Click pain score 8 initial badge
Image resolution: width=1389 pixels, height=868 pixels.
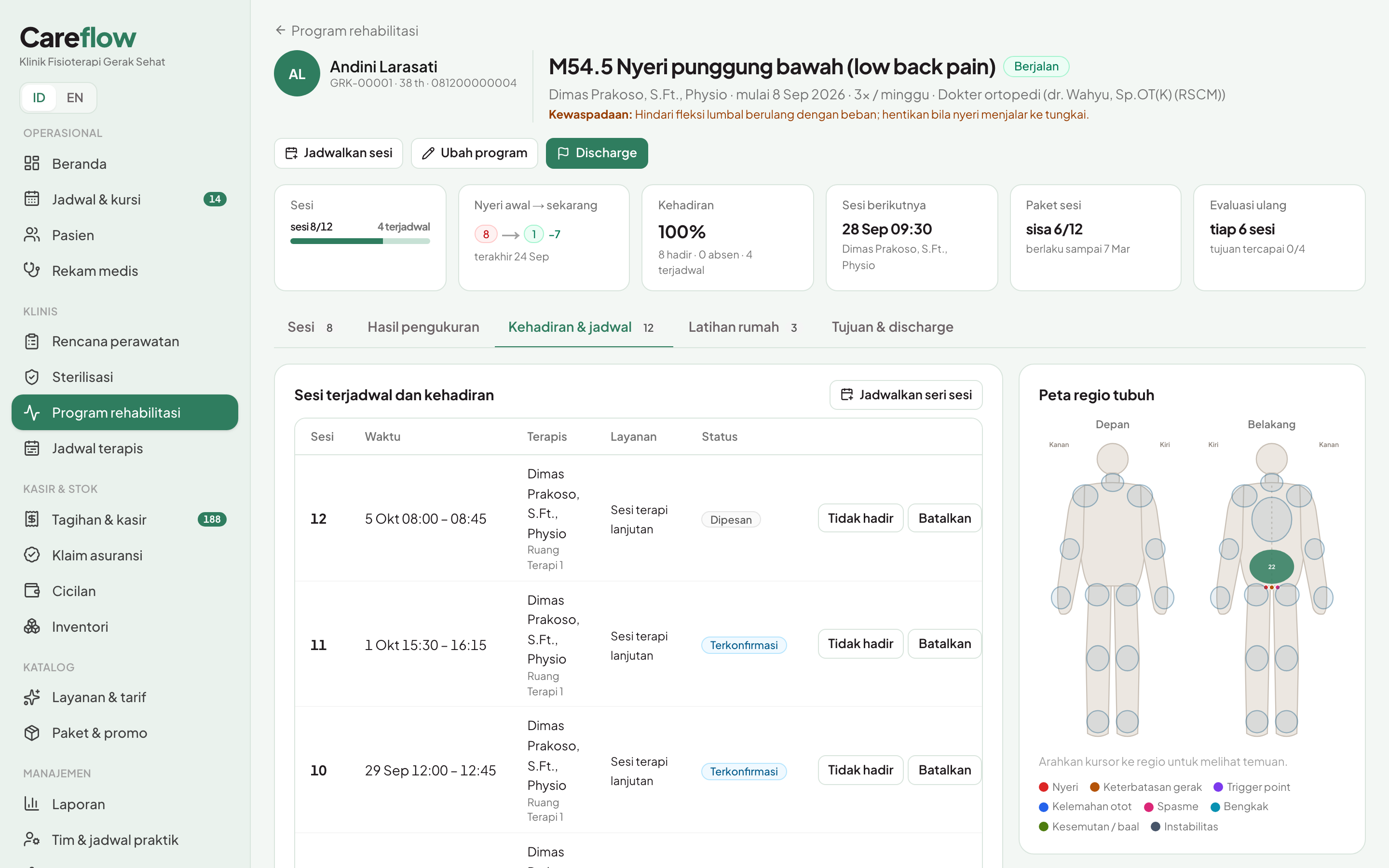[486, 234]
